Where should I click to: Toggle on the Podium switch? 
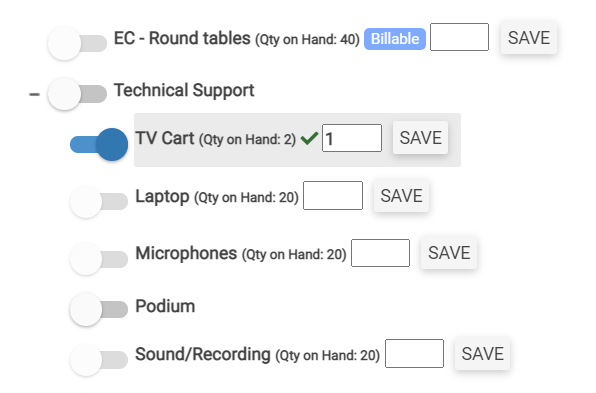tap(99, 309)
